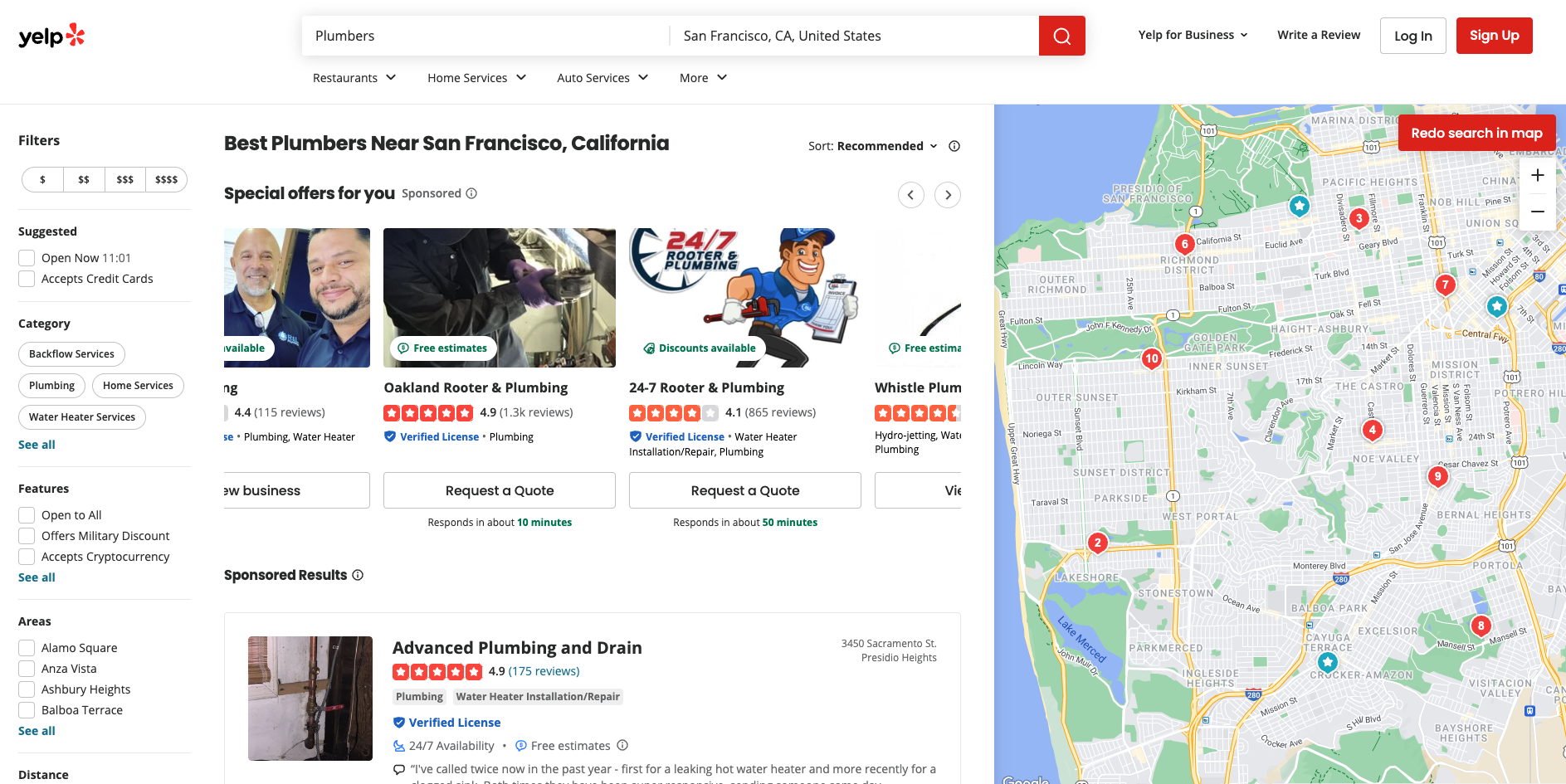Click the Verified License shield for Advanced Plumbing

[399, 723]
